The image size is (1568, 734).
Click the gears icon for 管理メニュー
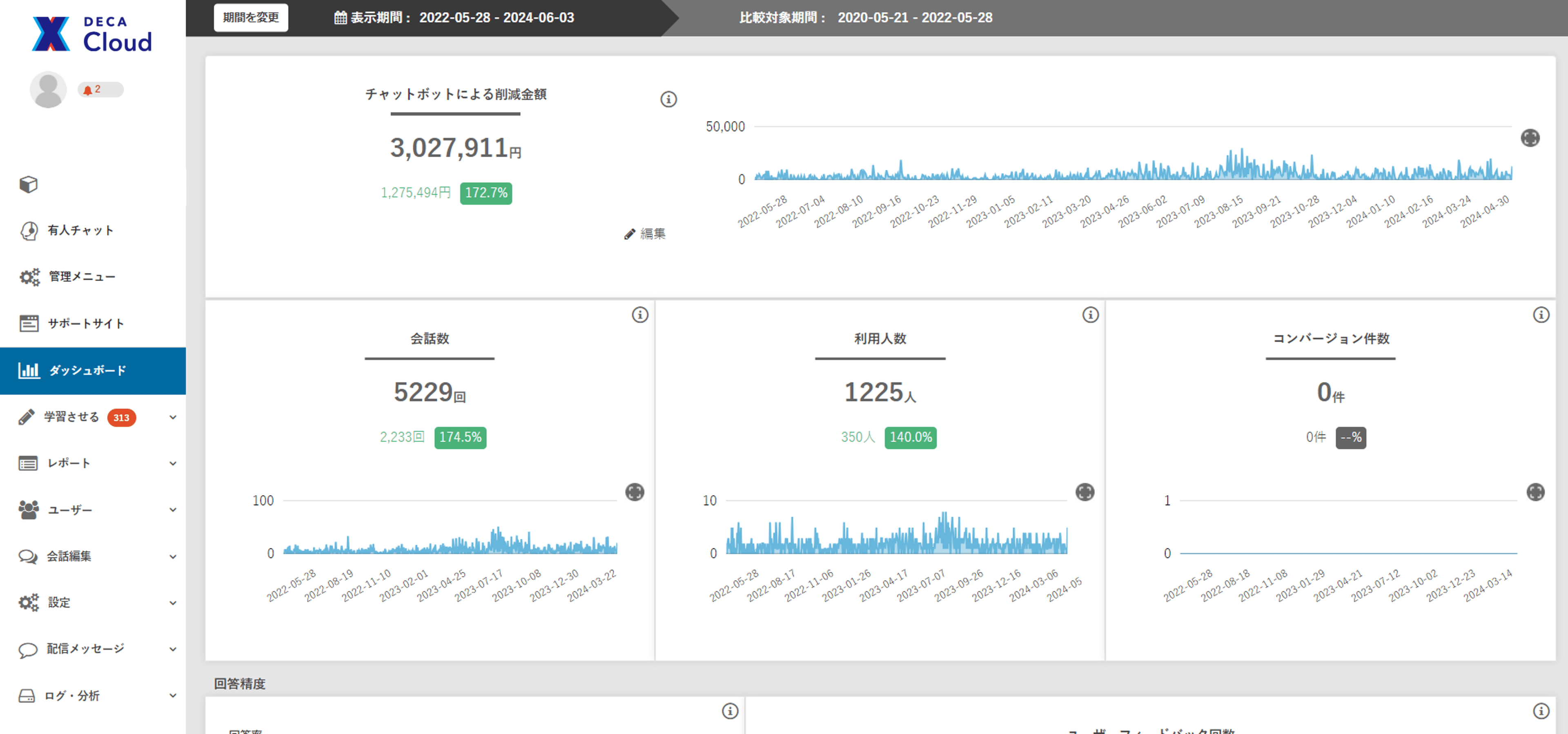[29, 277]
